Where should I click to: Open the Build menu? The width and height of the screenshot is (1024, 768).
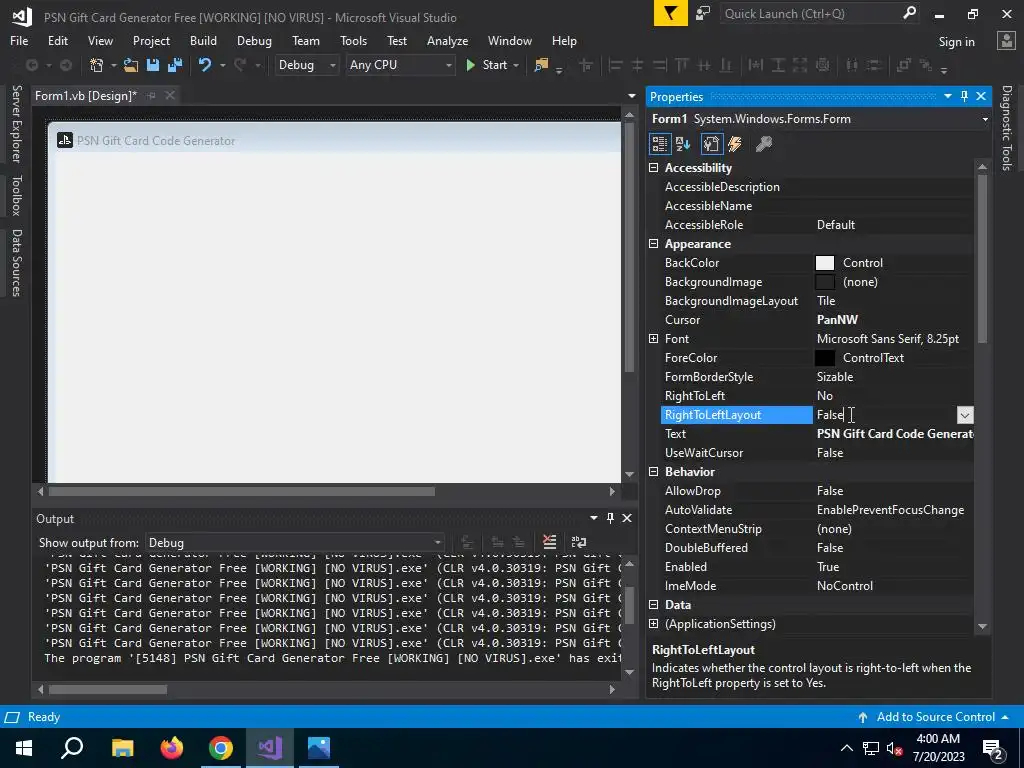pyautogui.click(x=203, y=40)
